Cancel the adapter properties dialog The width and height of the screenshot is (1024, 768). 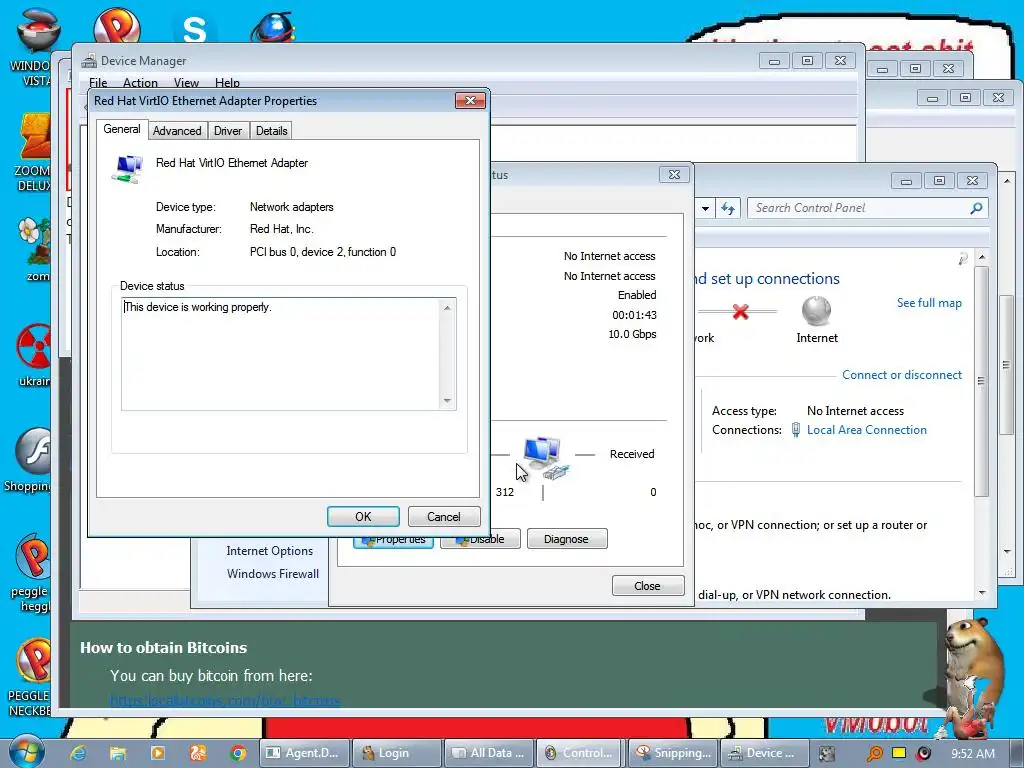[444, 517]
